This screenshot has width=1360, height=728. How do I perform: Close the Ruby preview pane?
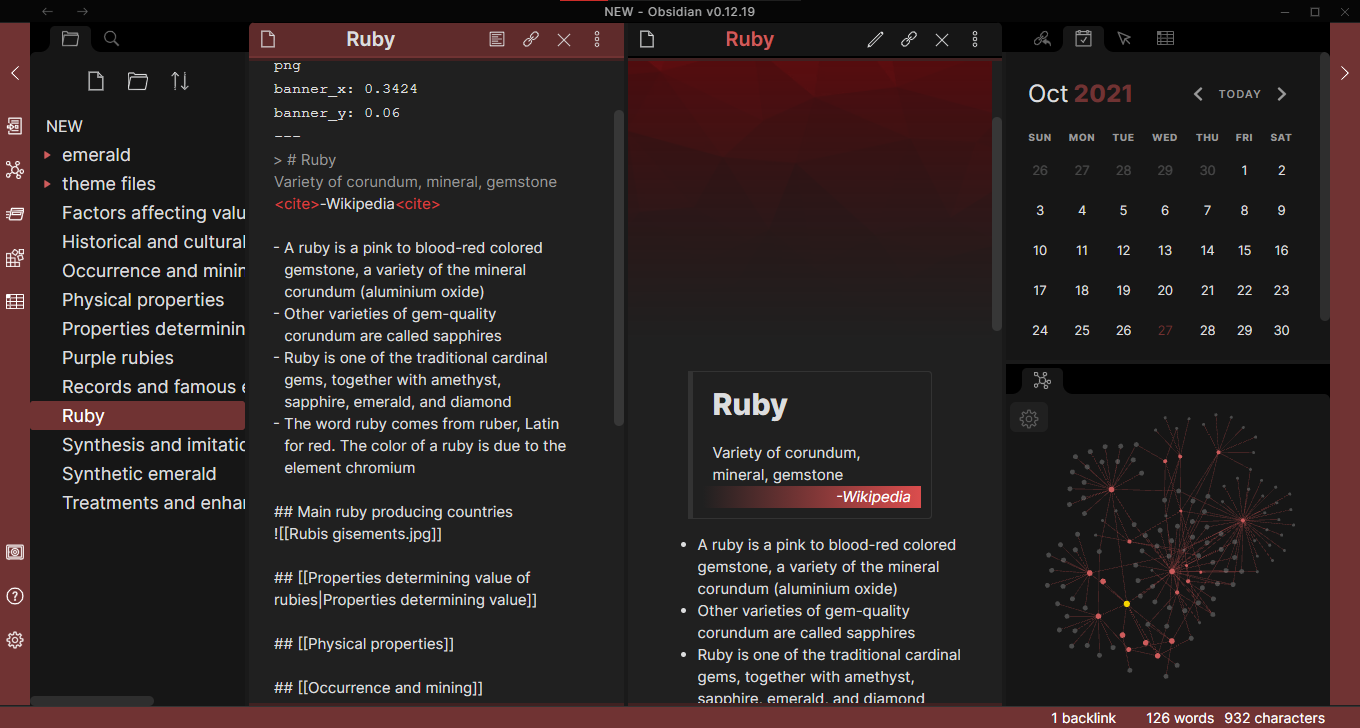click(x=942, y=40)
